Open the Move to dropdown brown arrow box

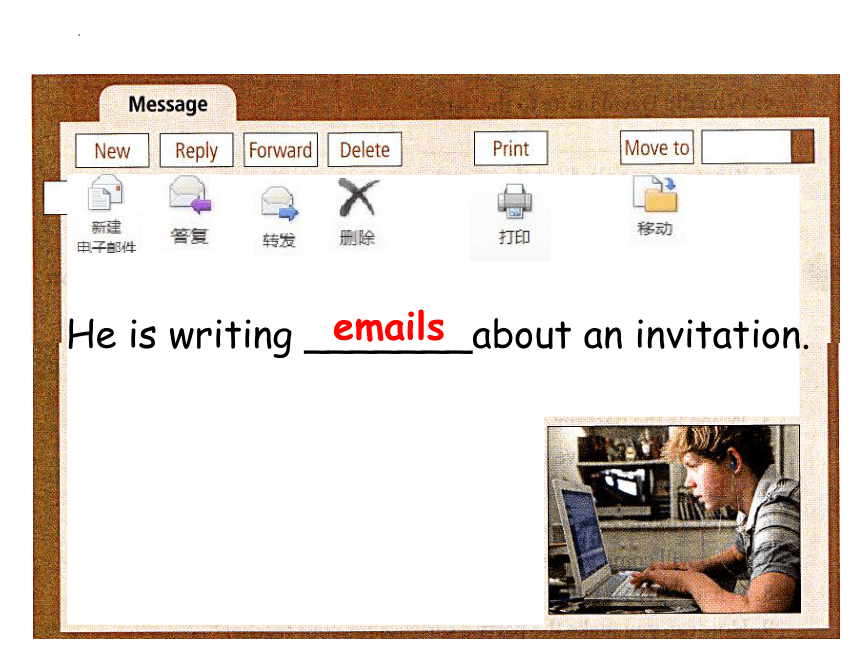(x=803, y=146)
